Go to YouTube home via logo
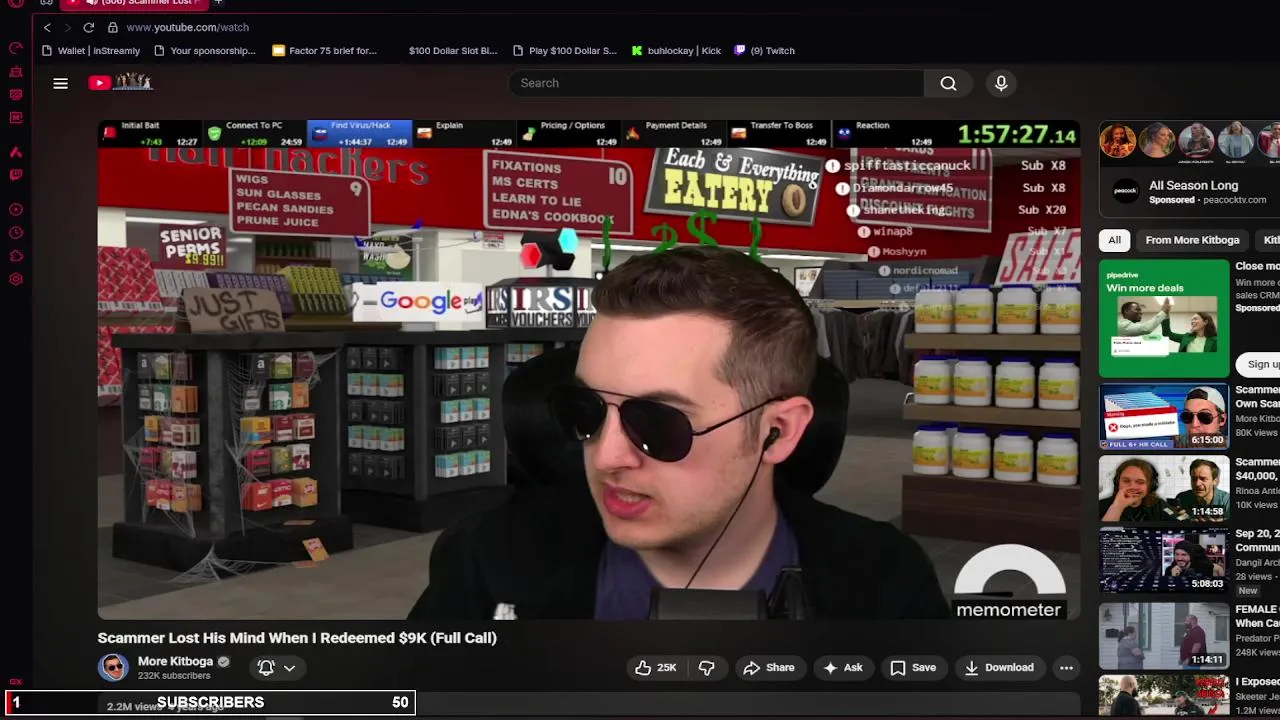 120,83
